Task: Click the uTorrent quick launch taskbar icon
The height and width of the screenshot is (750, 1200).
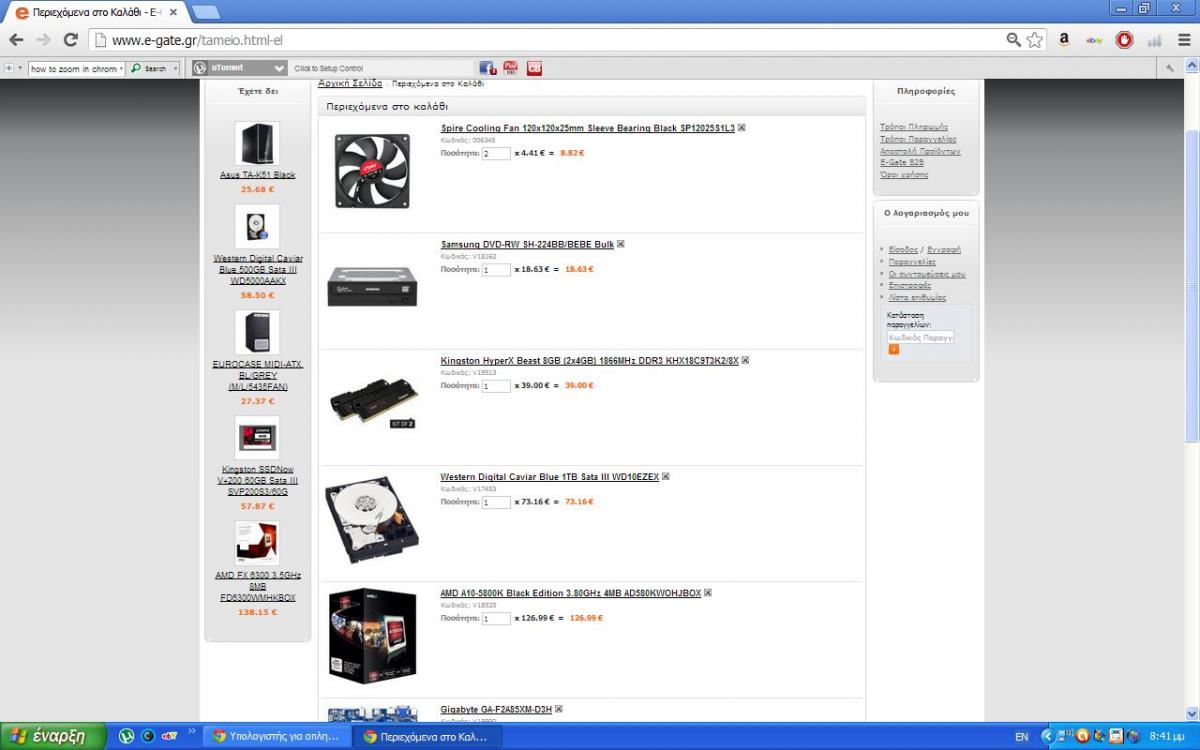Action: click(x=127, y=736)
